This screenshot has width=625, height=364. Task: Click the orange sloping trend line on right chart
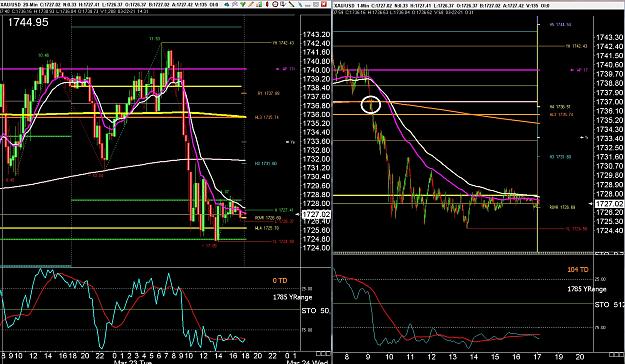466,113
